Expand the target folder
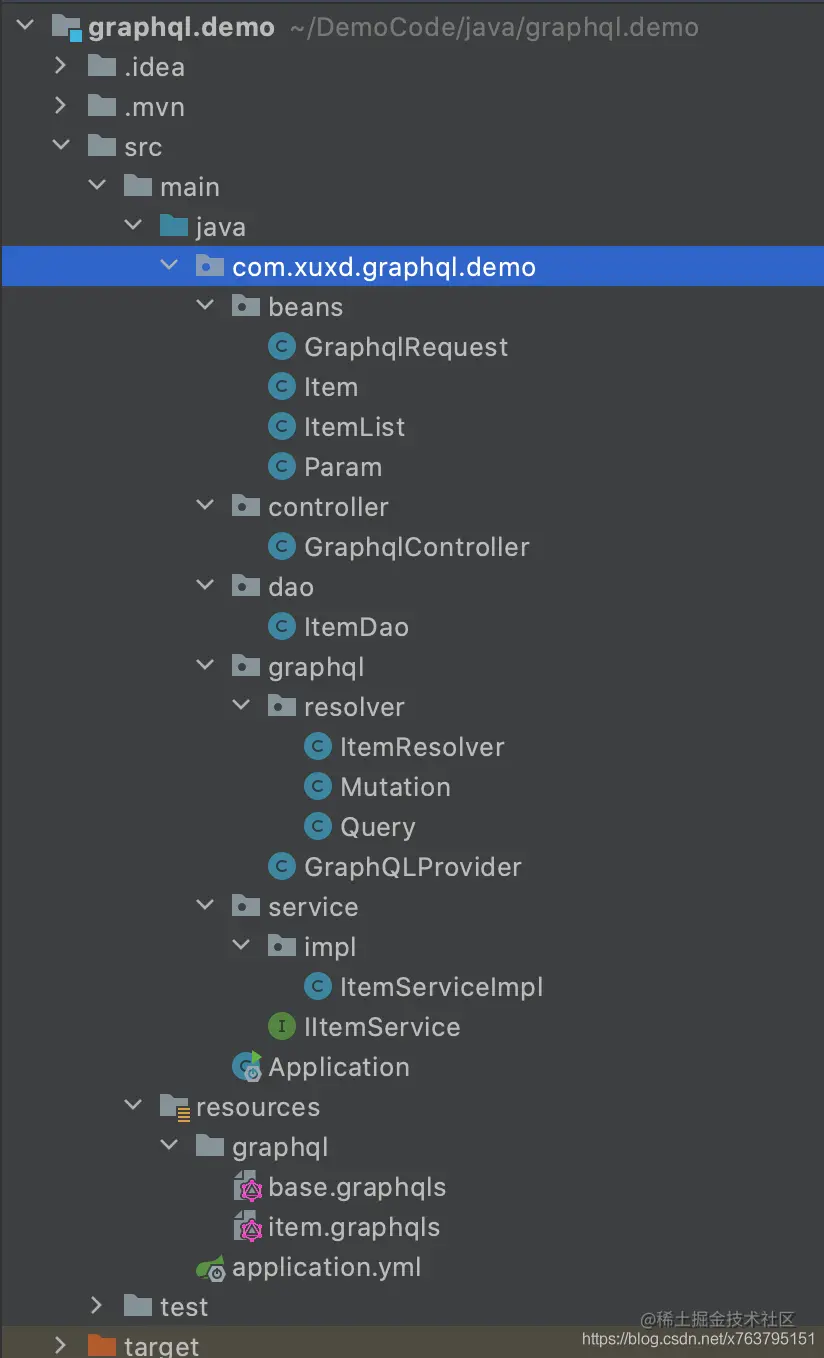The image size is (824, 1358). click(60, 1345)
